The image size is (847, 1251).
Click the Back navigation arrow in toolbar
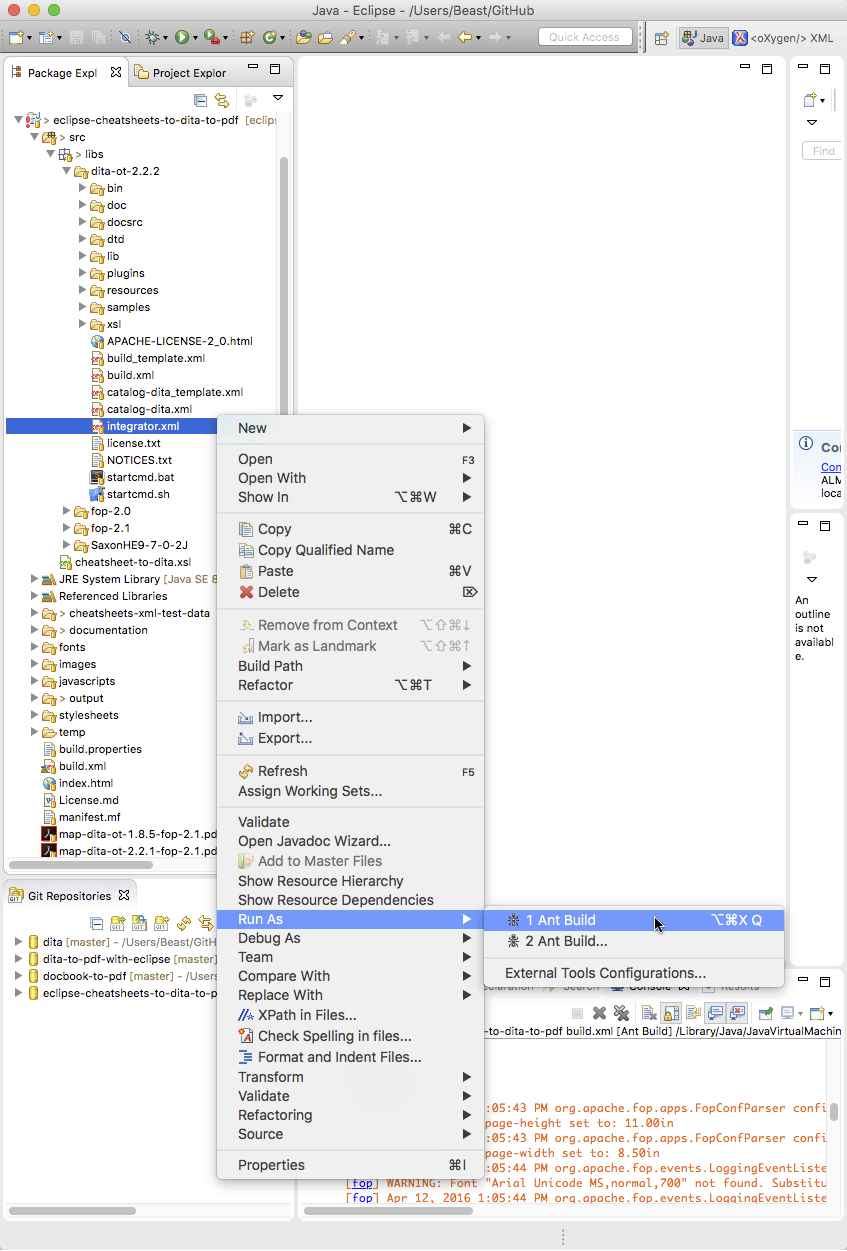465,37
